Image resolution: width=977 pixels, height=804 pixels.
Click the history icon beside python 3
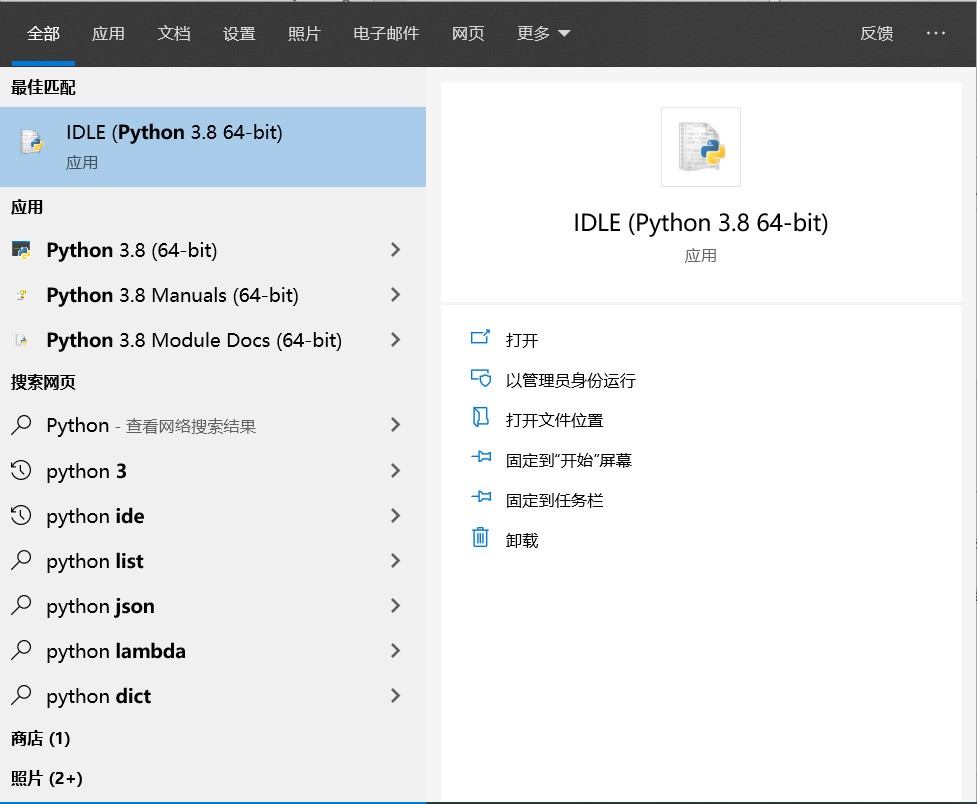[x=21, y=471]
